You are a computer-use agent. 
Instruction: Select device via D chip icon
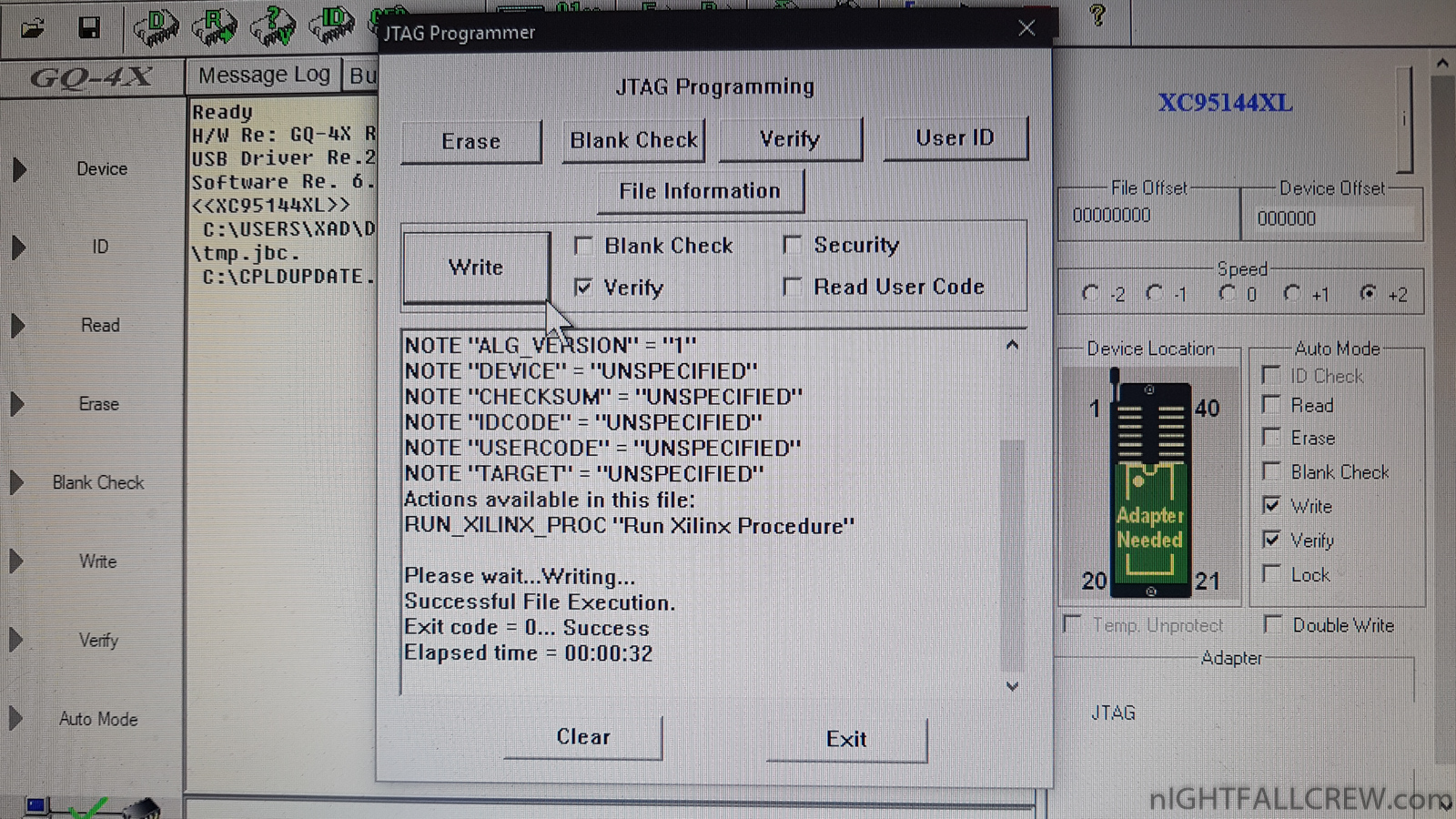pos(157,27)
